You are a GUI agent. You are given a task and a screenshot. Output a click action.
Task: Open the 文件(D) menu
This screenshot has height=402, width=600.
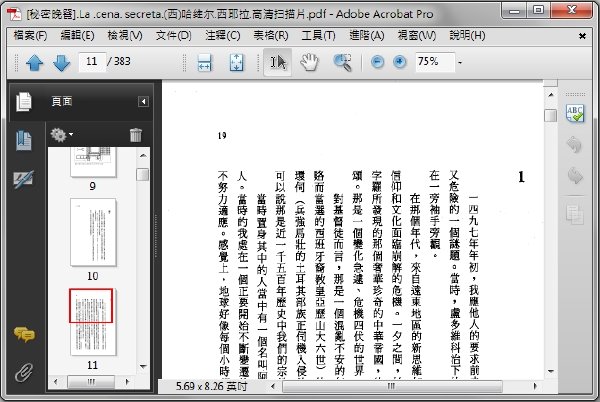point(173,36)
